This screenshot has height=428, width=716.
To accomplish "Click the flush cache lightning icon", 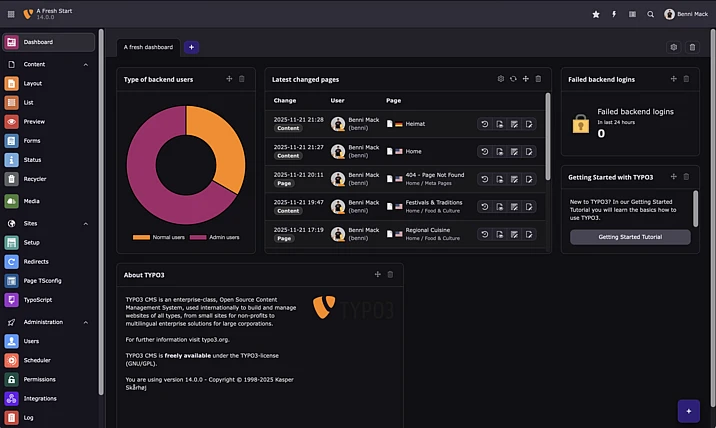I will tap(614, 14).
